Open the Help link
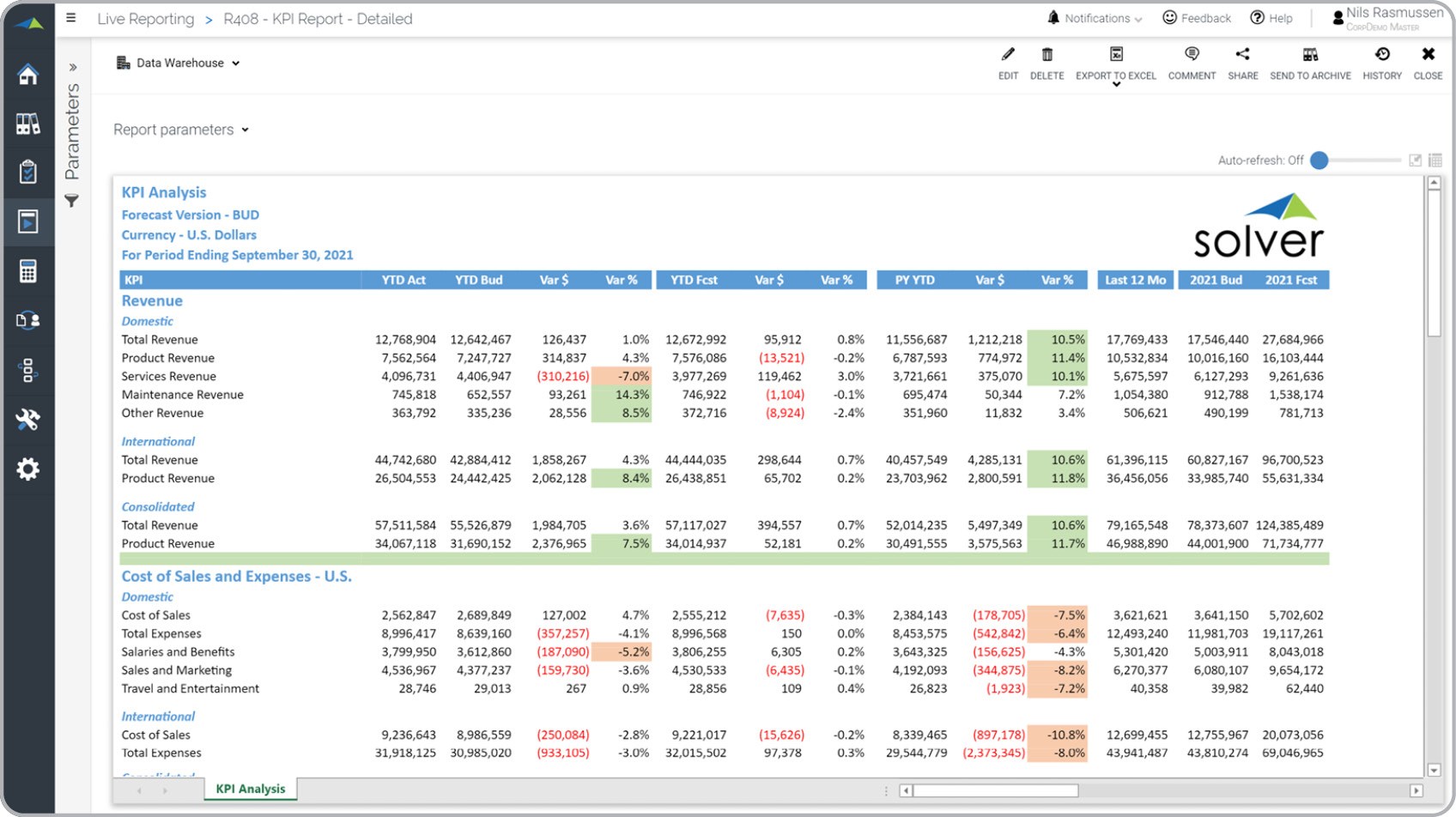 tap(1271, 18)
